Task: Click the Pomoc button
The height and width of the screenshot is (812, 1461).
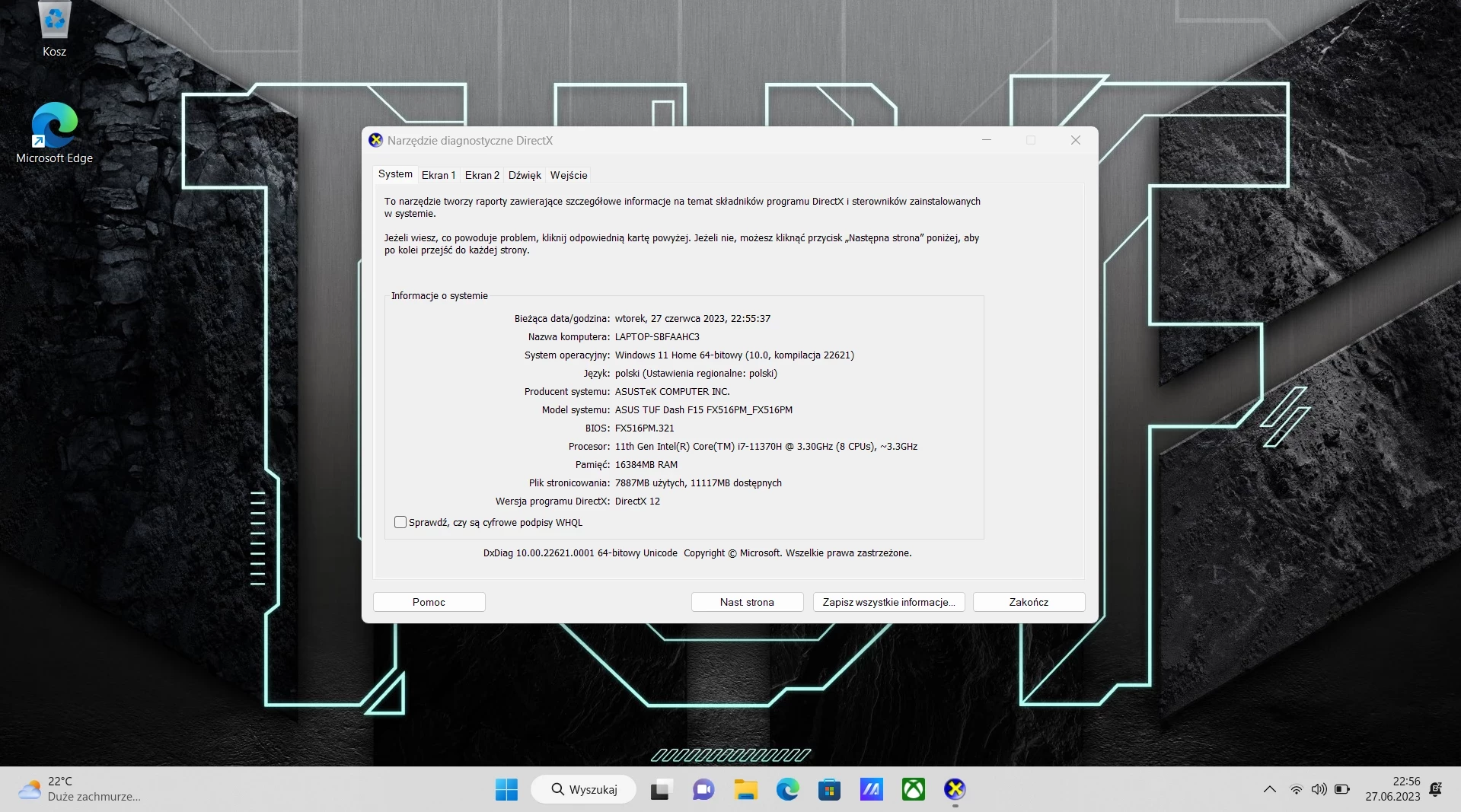Action: click(x=429, y=602)
